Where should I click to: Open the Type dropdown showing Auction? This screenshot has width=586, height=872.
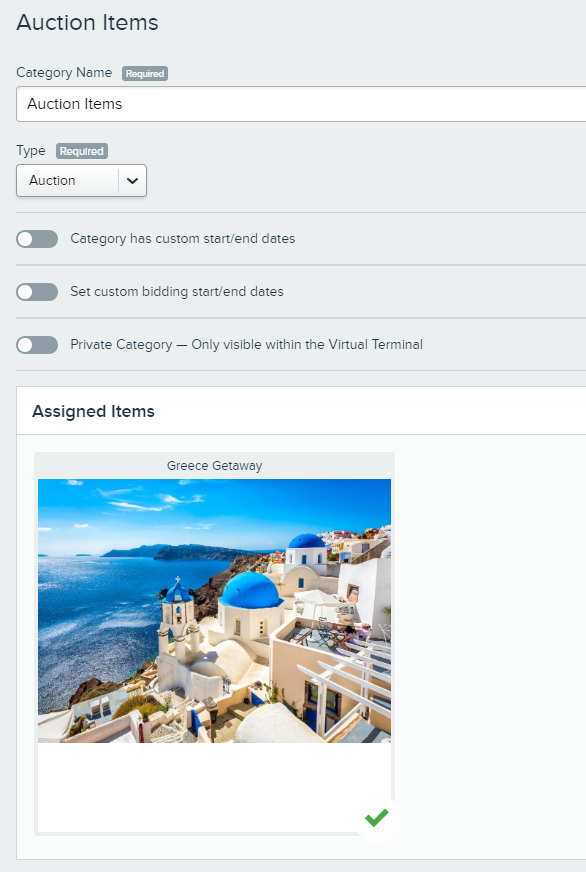point(82,180)
